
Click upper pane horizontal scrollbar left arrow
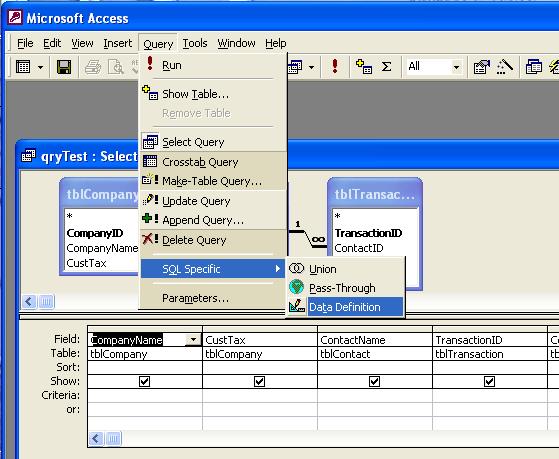pos(29,302)
